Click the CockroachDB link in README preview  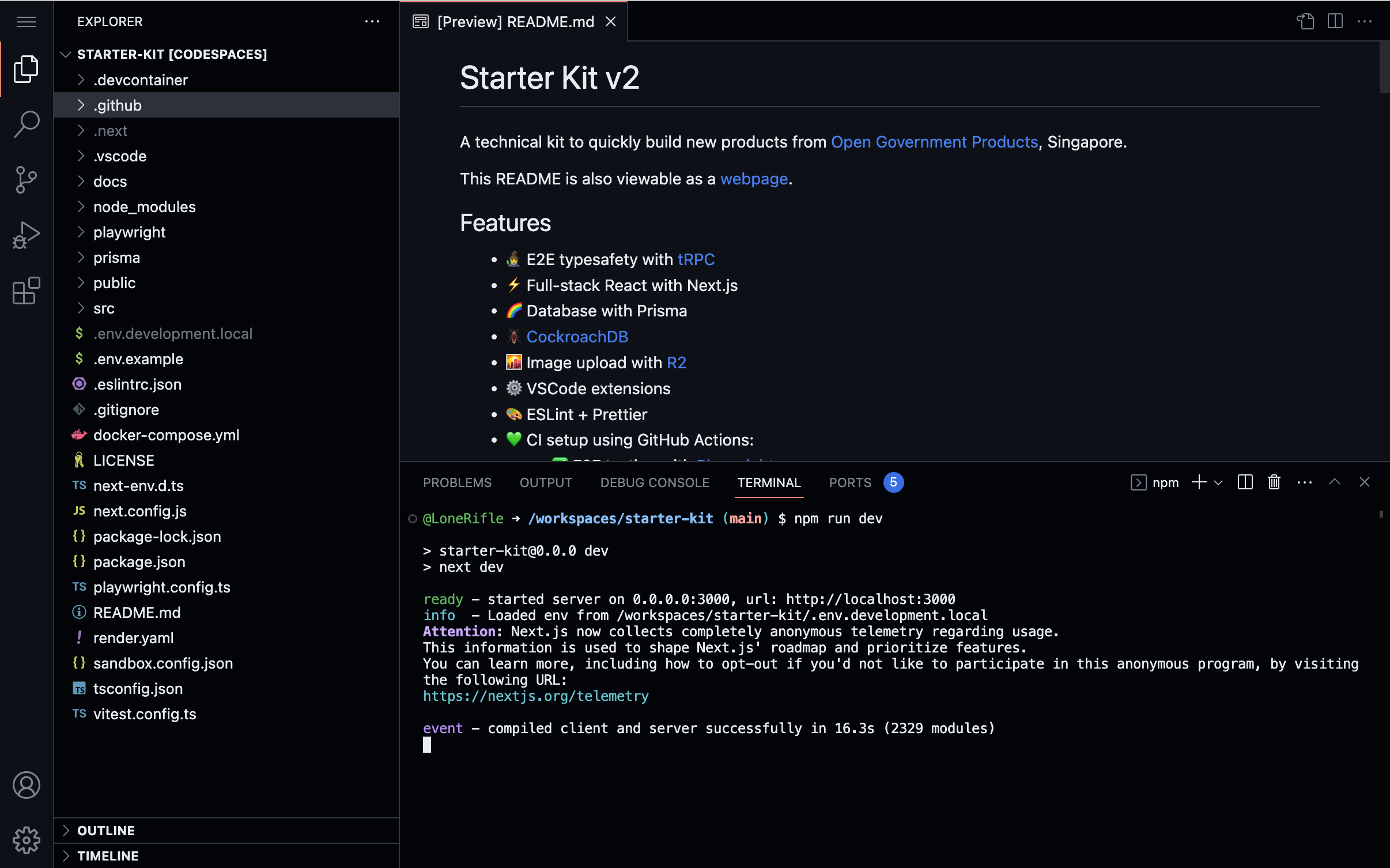[x=577, y=336]
